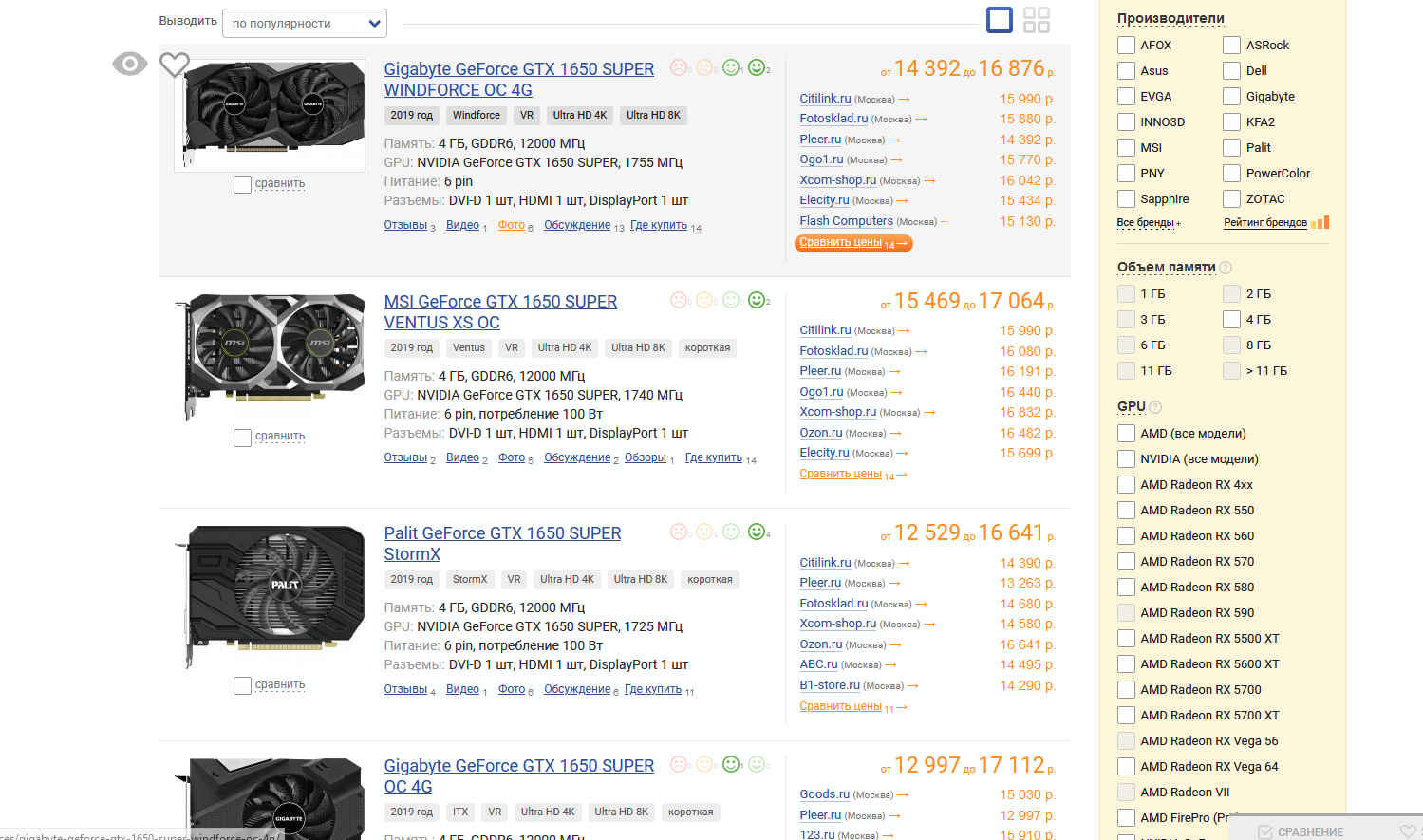Click the happiest green smiley for MSI VENTUS XS
Screen dimensions: 1423x840
click(757, 300)
